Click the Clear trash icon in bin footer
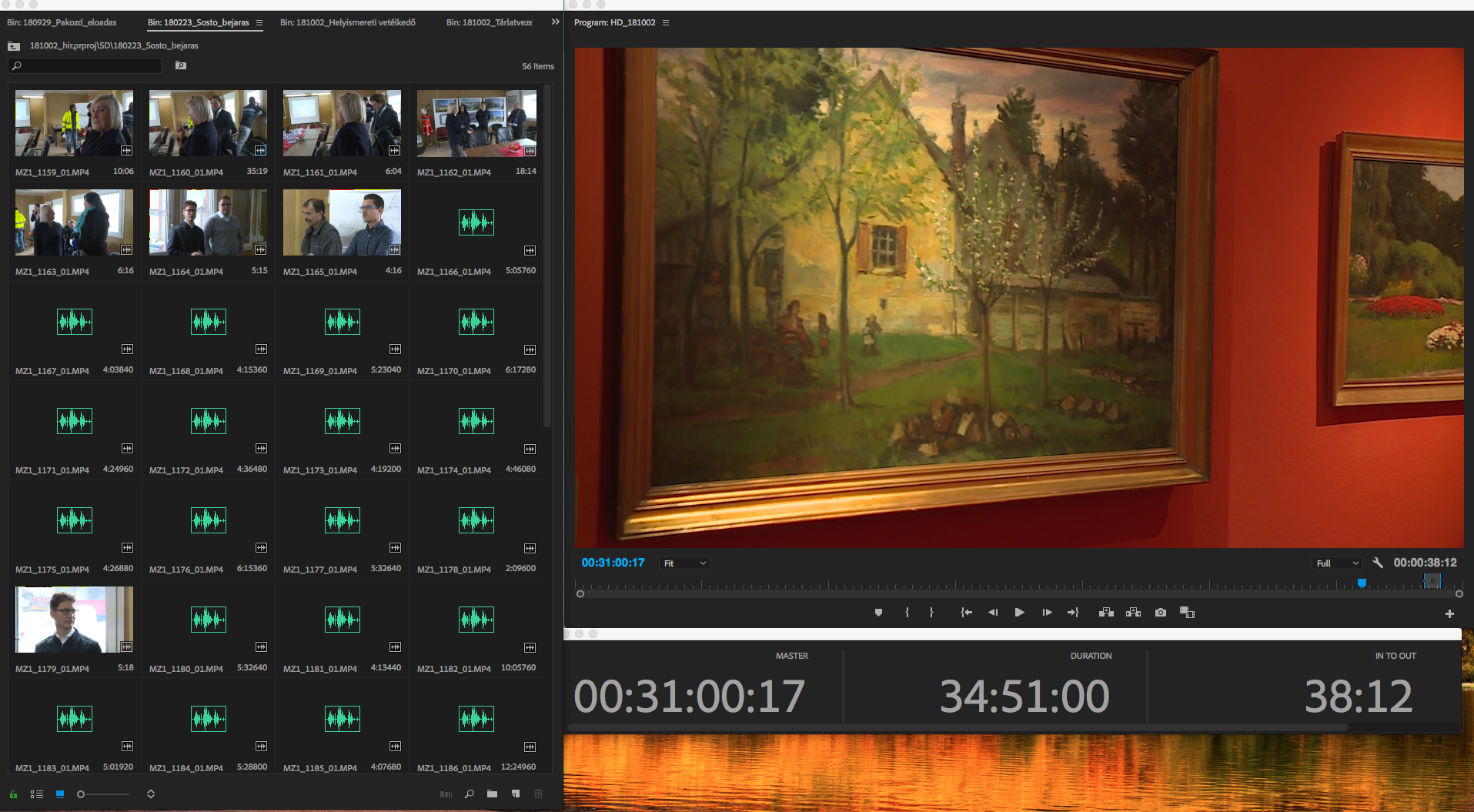1474x812 pixels. coord(539,794)
